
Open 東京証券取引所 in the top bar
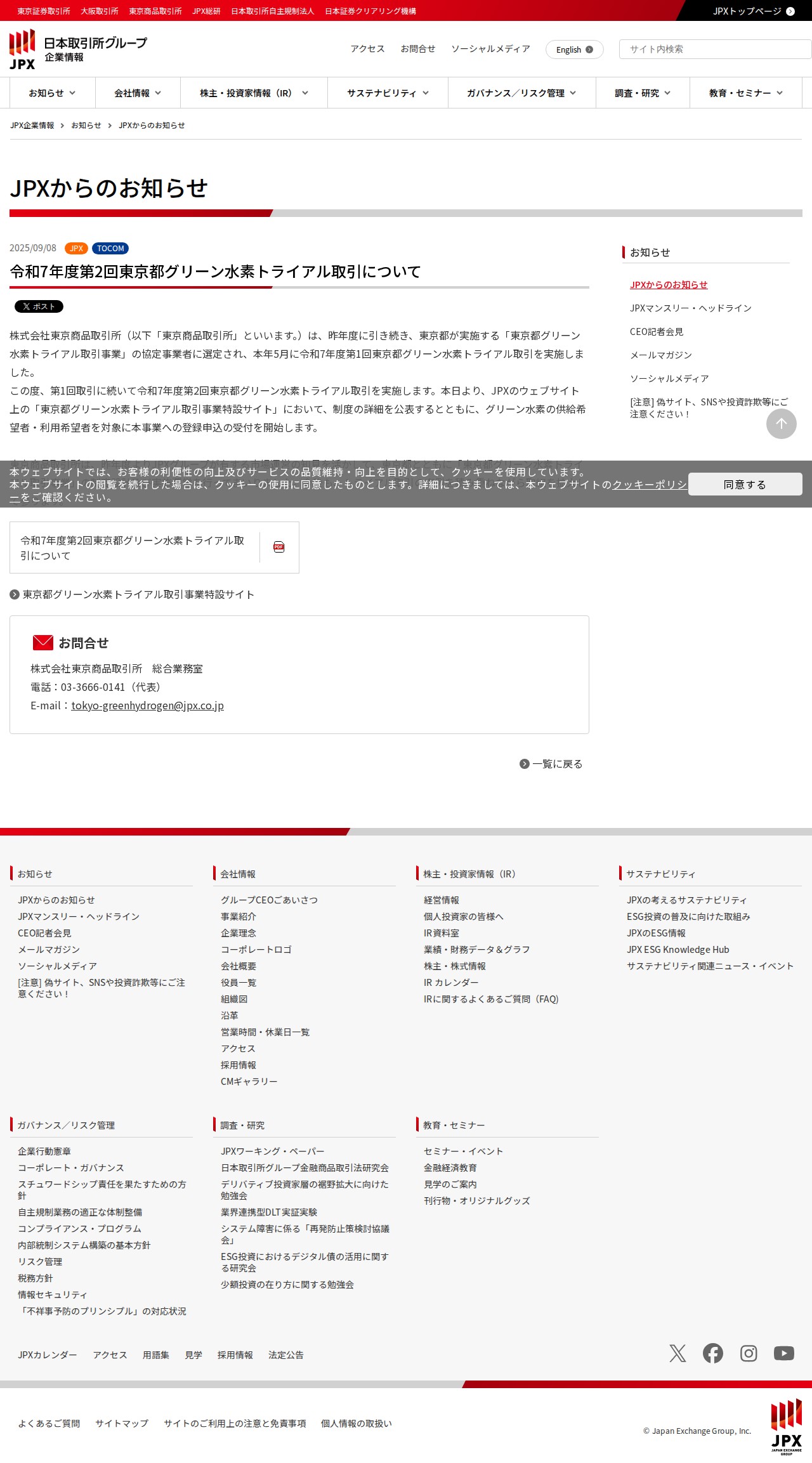(44, 11)
